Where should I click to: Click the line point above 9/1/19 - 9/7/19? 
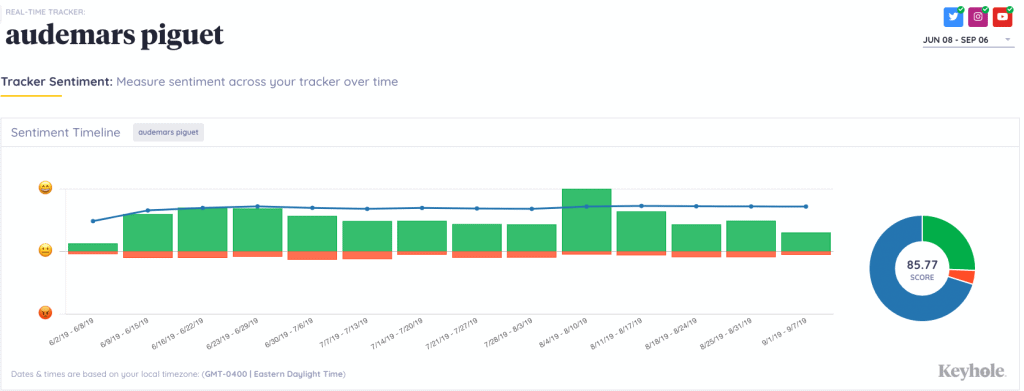(x=806, y=206)
